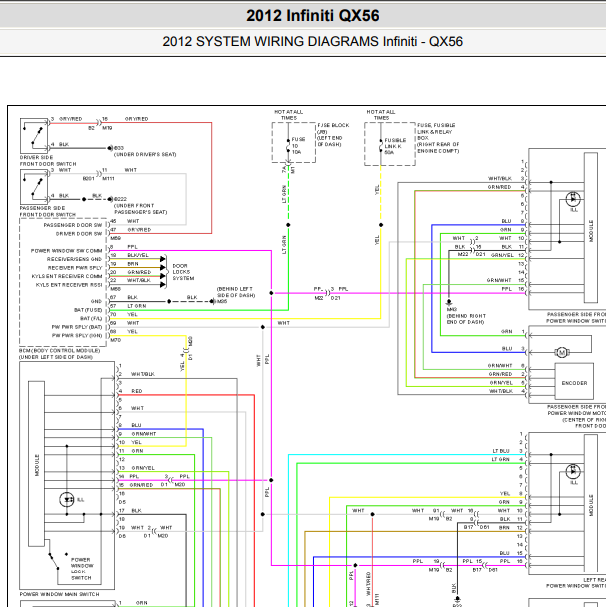The width and height of the screenshot is (606, 607).
Task: Click the "DRIVER DOOR SW" BCM pin label
Action: click(79, 234)
